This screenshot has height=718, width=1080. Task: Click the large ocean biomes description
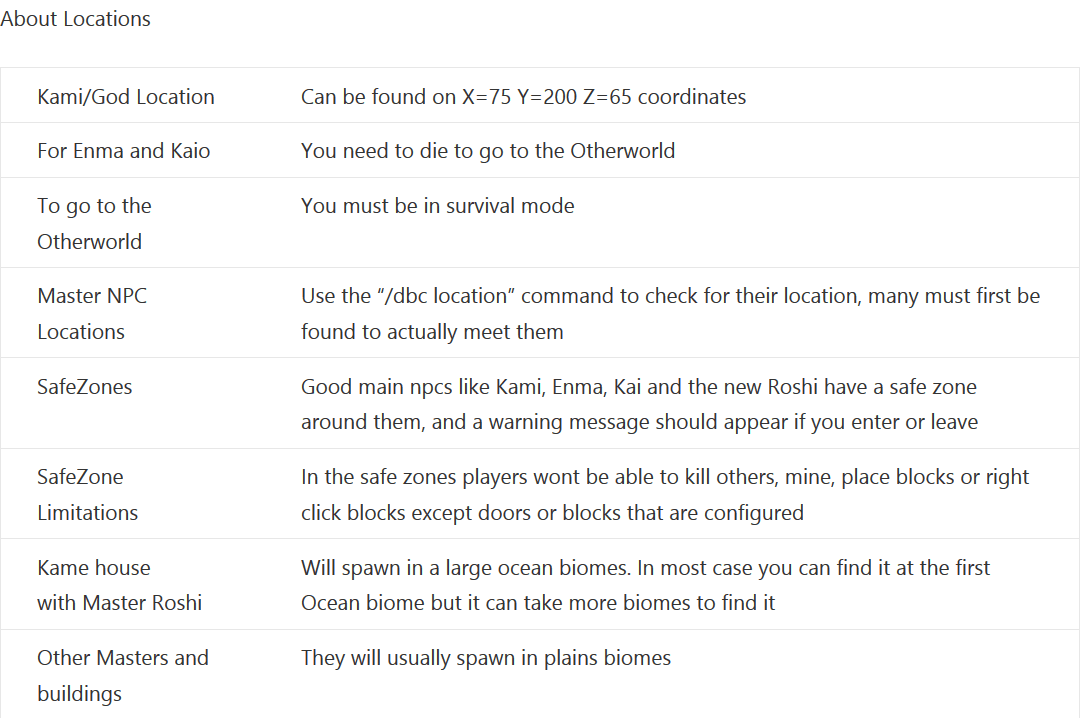(645, 585)
